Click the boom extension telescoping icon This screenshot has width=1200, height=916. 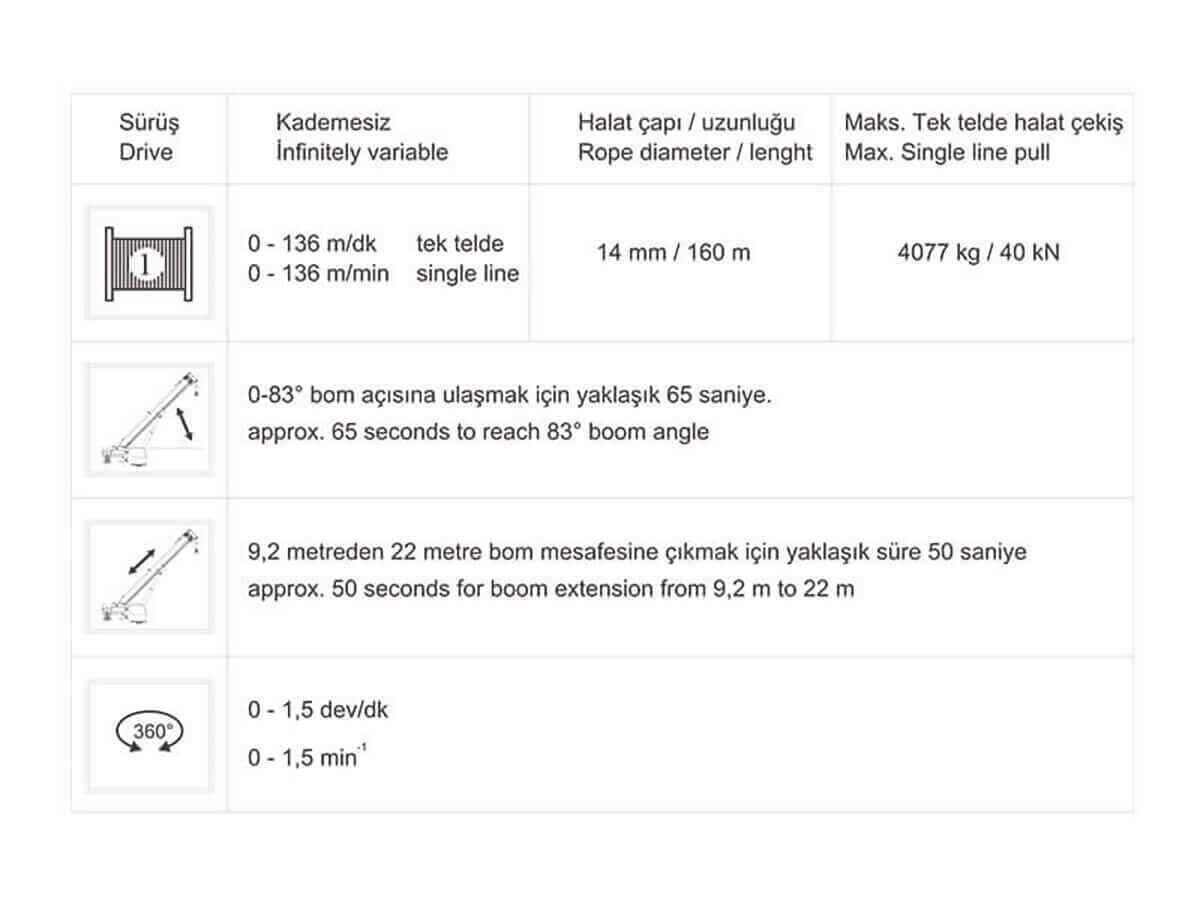click(x=149, y=577)
